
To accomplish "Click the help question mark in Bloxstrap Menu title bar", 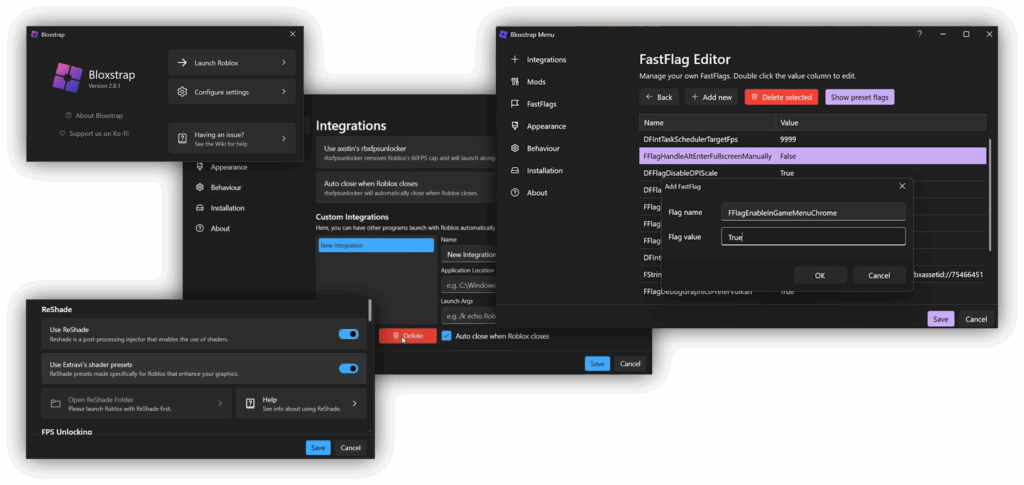I will (920, 34).
